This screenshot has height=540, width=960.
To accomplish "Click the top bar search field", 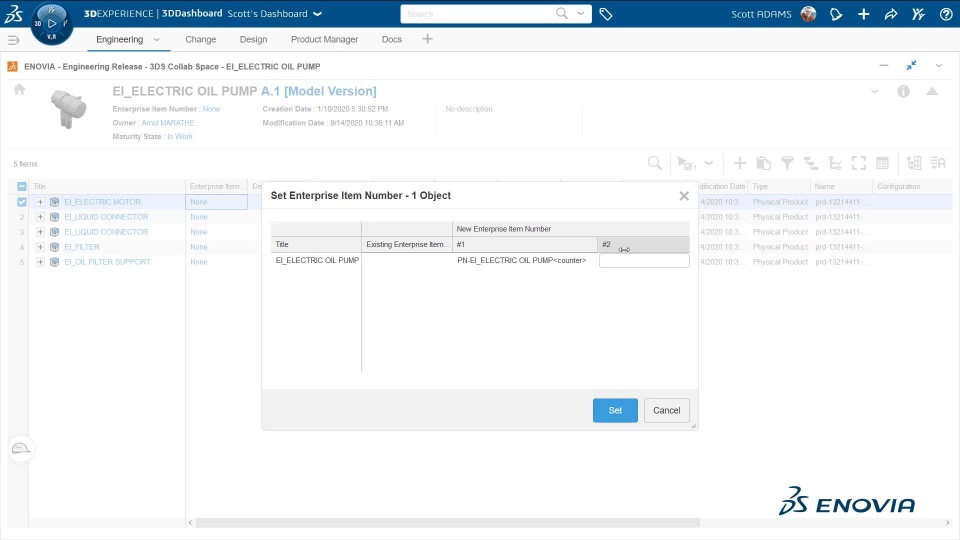I will (x=478, y=13).
